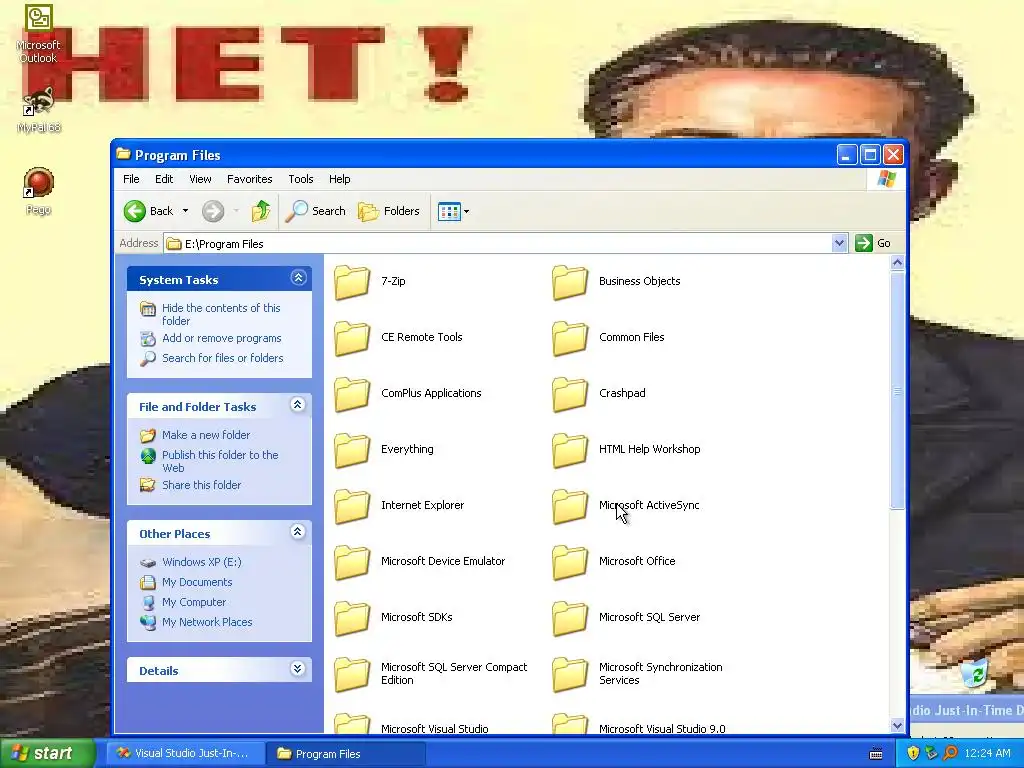Open Windows XP (E:) drive link
1024x768 pixels.
(x=201, y=562)
